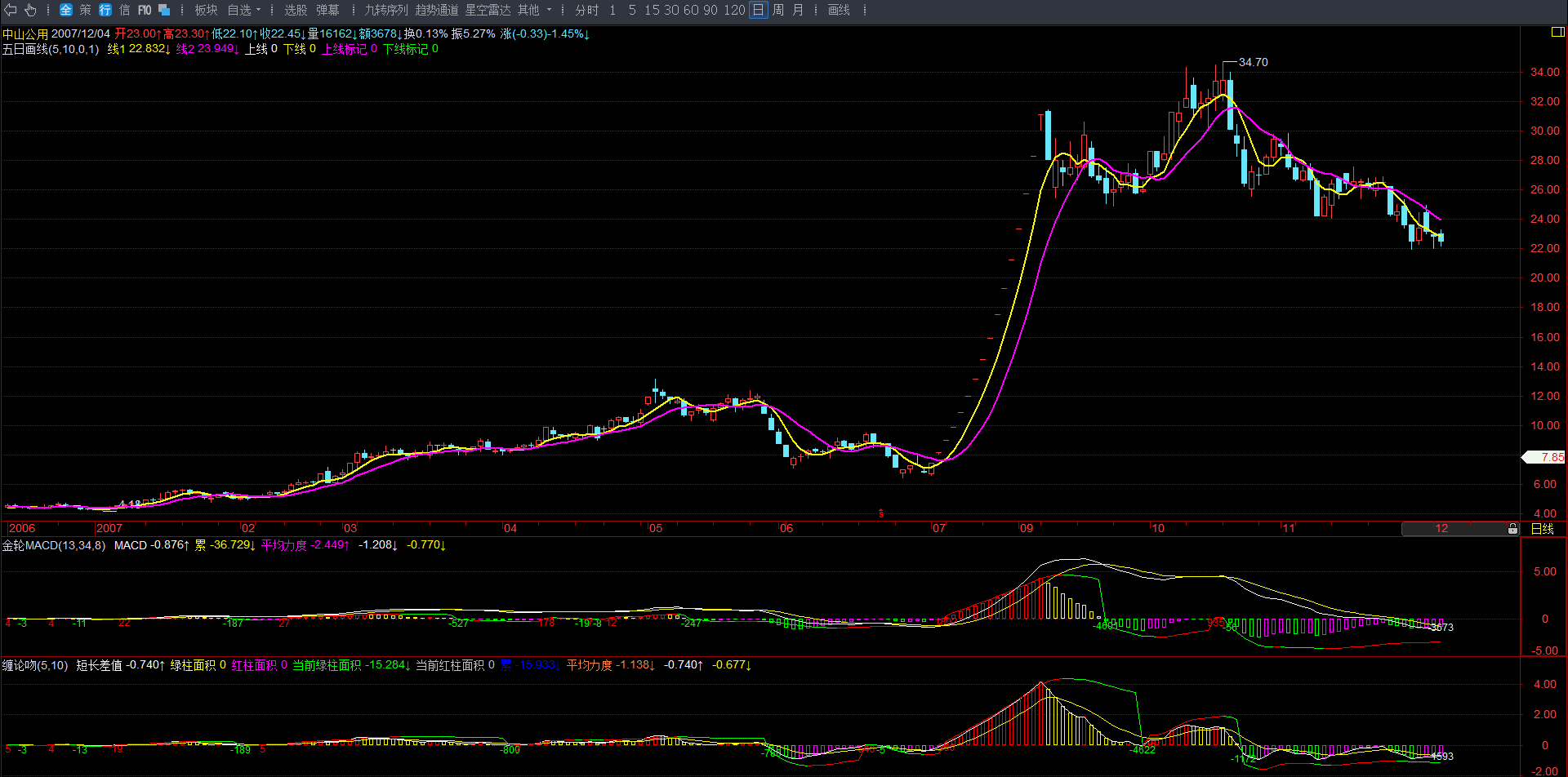Click the 34.70 peak price label
The width and height of the screenshot is (1568, 777).
(1254, 62)
